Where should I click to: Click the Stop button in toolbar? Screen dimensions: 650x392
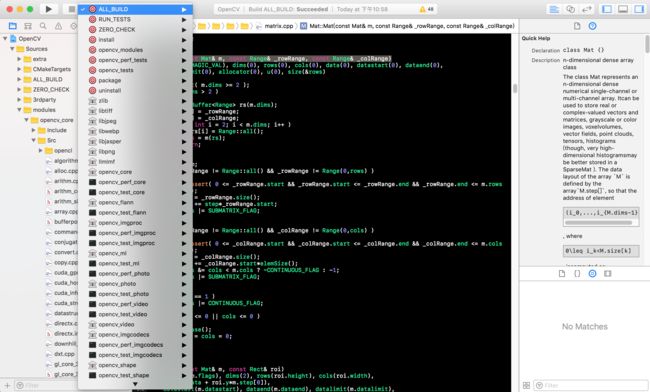click(71, 9)
